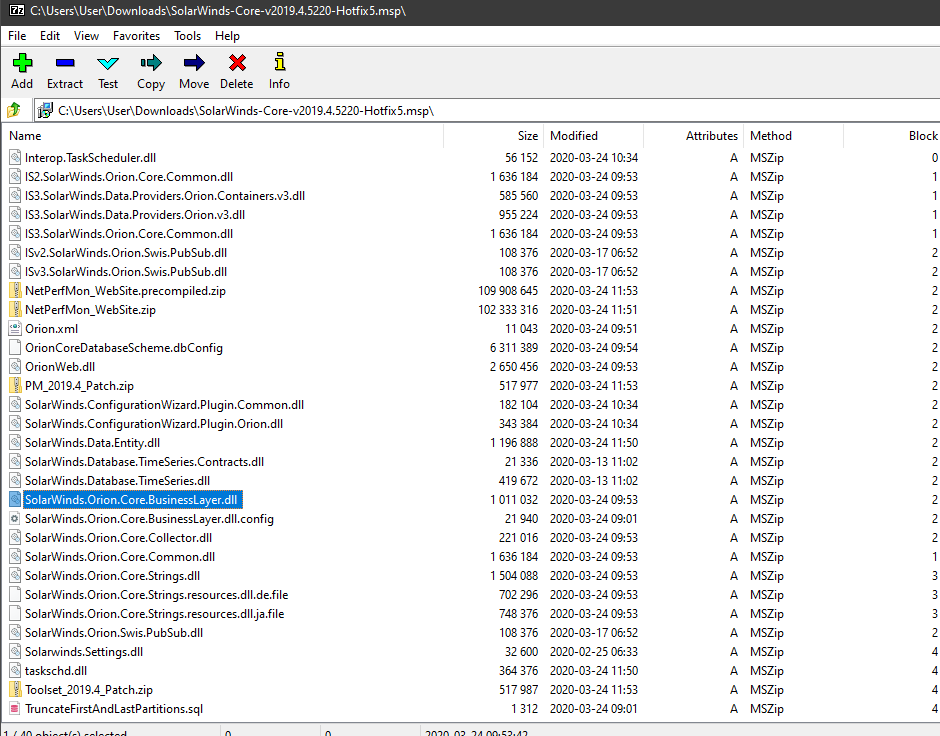Open the Tools menu
Viewport: 940px width, 736px height.
pos(187,35)
